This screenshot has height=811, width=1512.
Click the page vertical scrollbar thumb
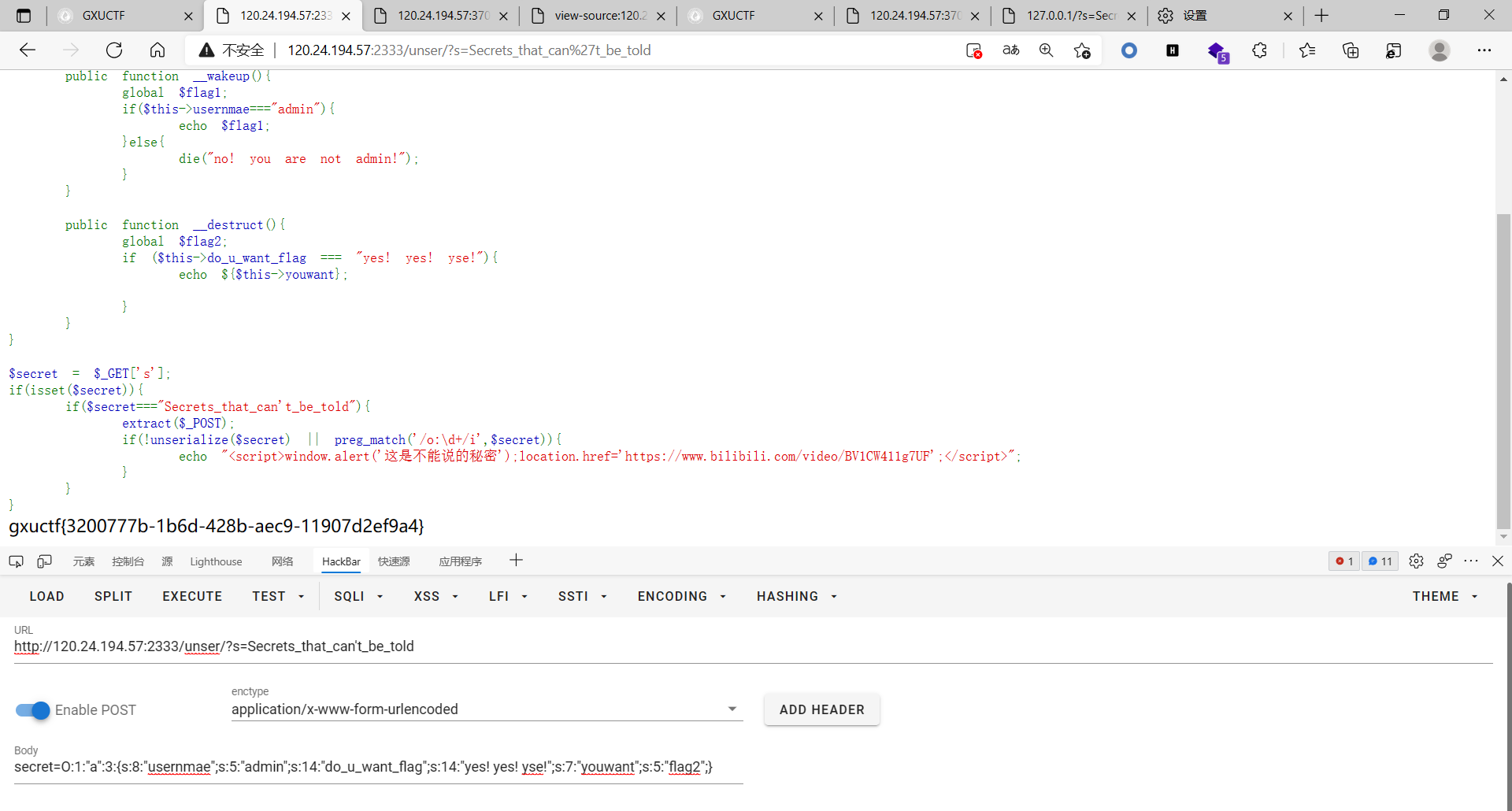coord(1503,370)
